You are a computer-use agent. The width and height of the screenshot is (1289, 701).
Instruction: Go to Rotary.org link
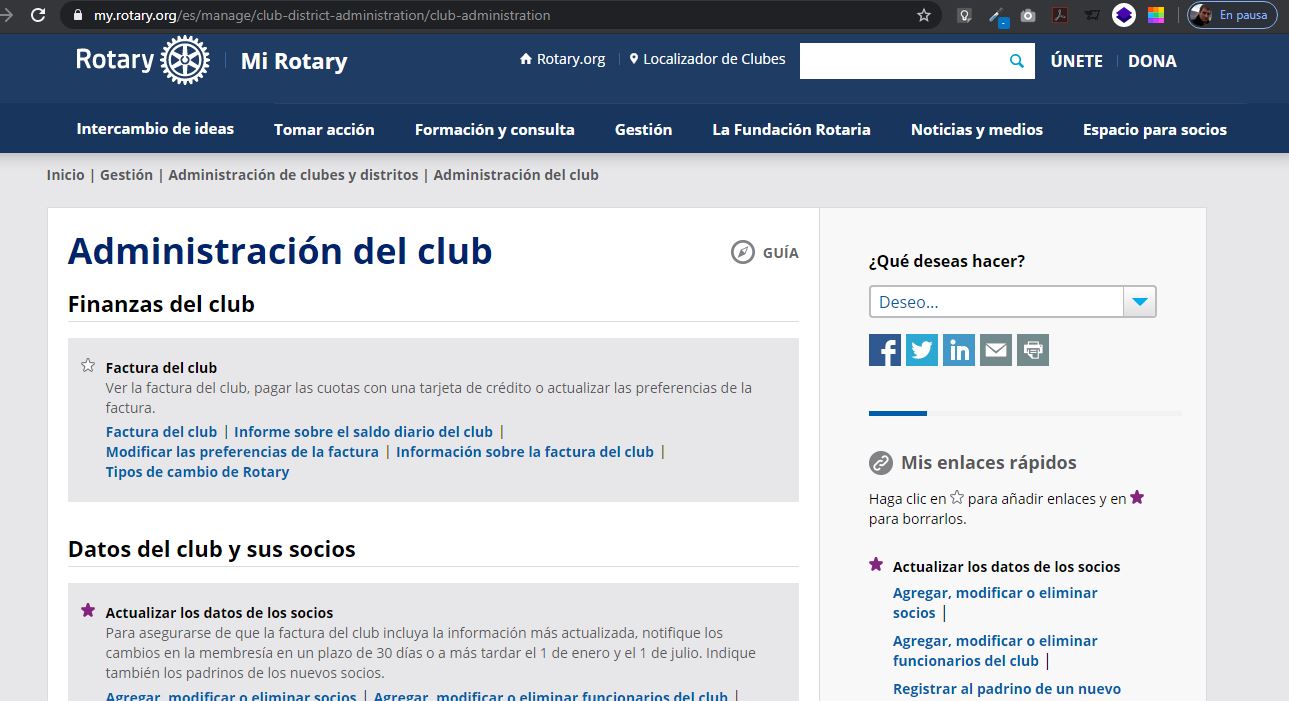563,59
